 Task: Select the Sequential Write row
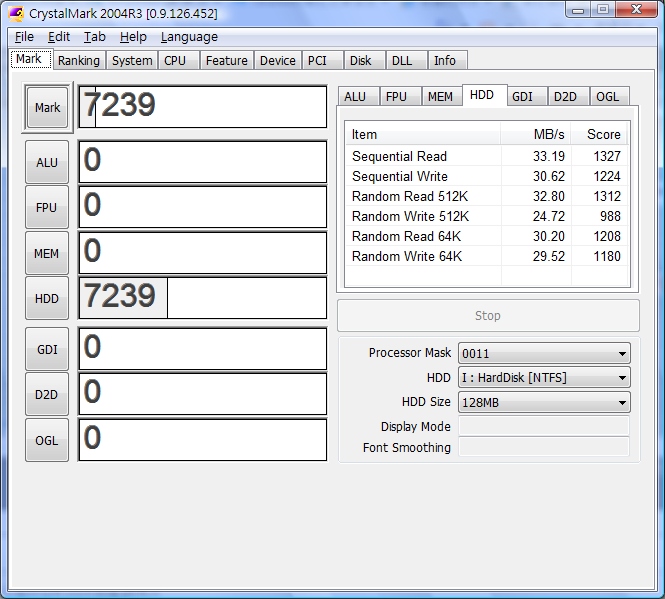486,176
